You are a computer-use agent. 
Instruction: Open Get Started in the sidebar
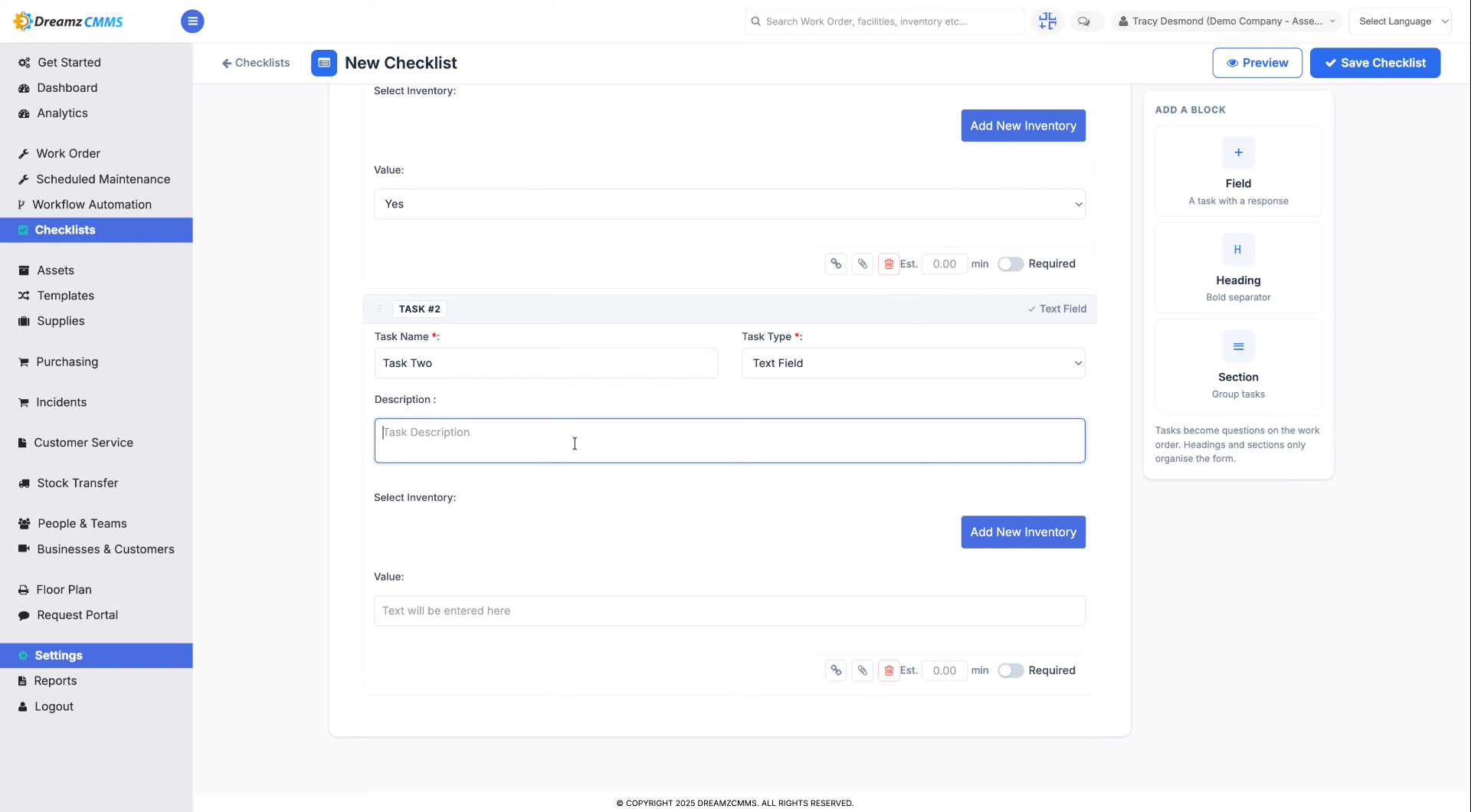pos(69,63)
